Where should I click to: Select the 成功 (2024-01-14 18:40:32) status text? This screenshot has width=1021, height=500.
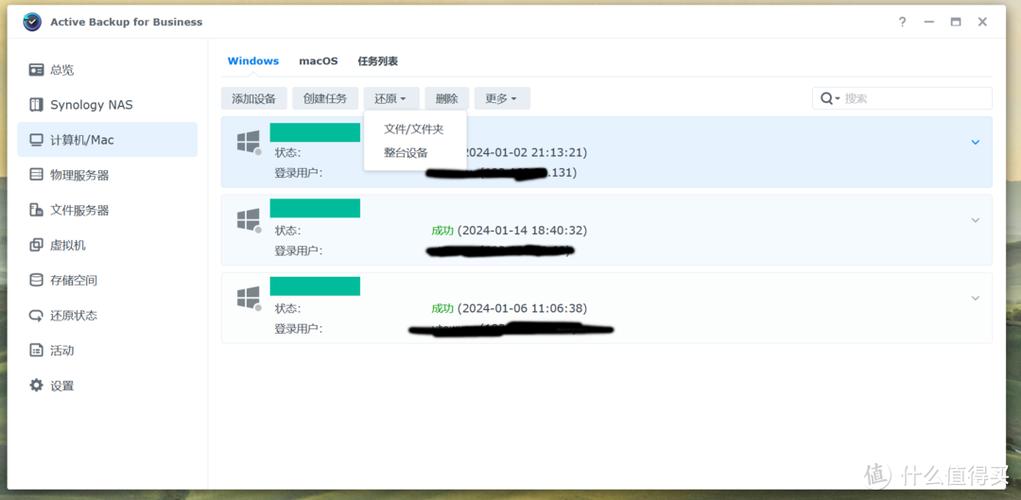coord(509,230)
